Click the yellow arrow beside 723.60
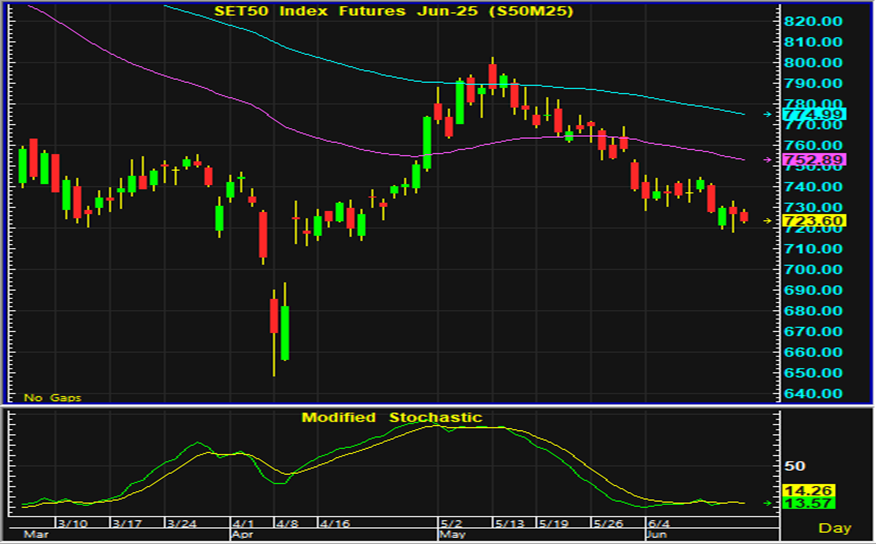 click(x=768, y=221)
